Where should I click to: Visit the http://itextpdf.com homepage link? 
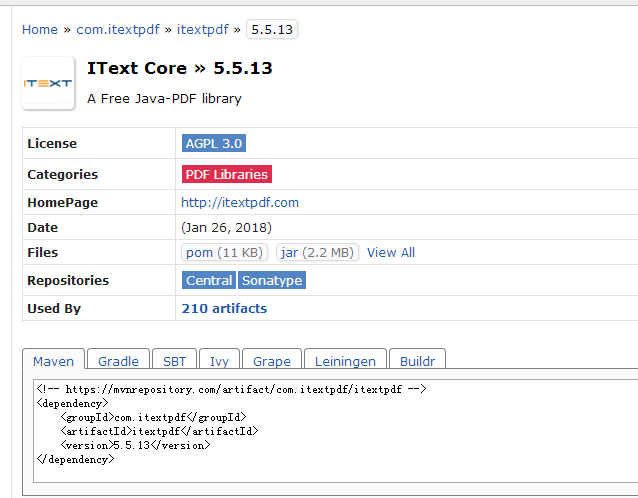[x=240, y=203]
